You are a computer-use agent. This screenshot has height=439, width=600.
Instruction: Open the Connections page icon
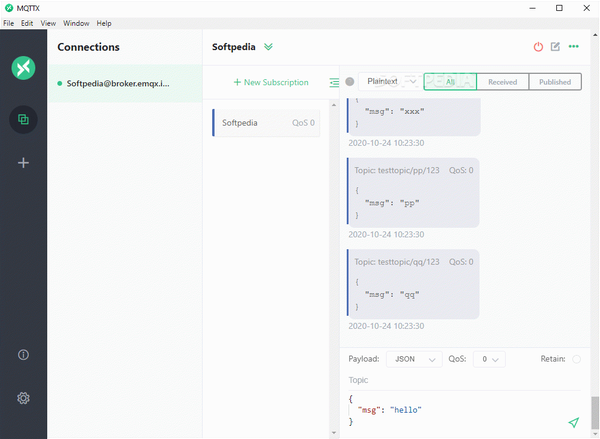(x=23, y=119)
